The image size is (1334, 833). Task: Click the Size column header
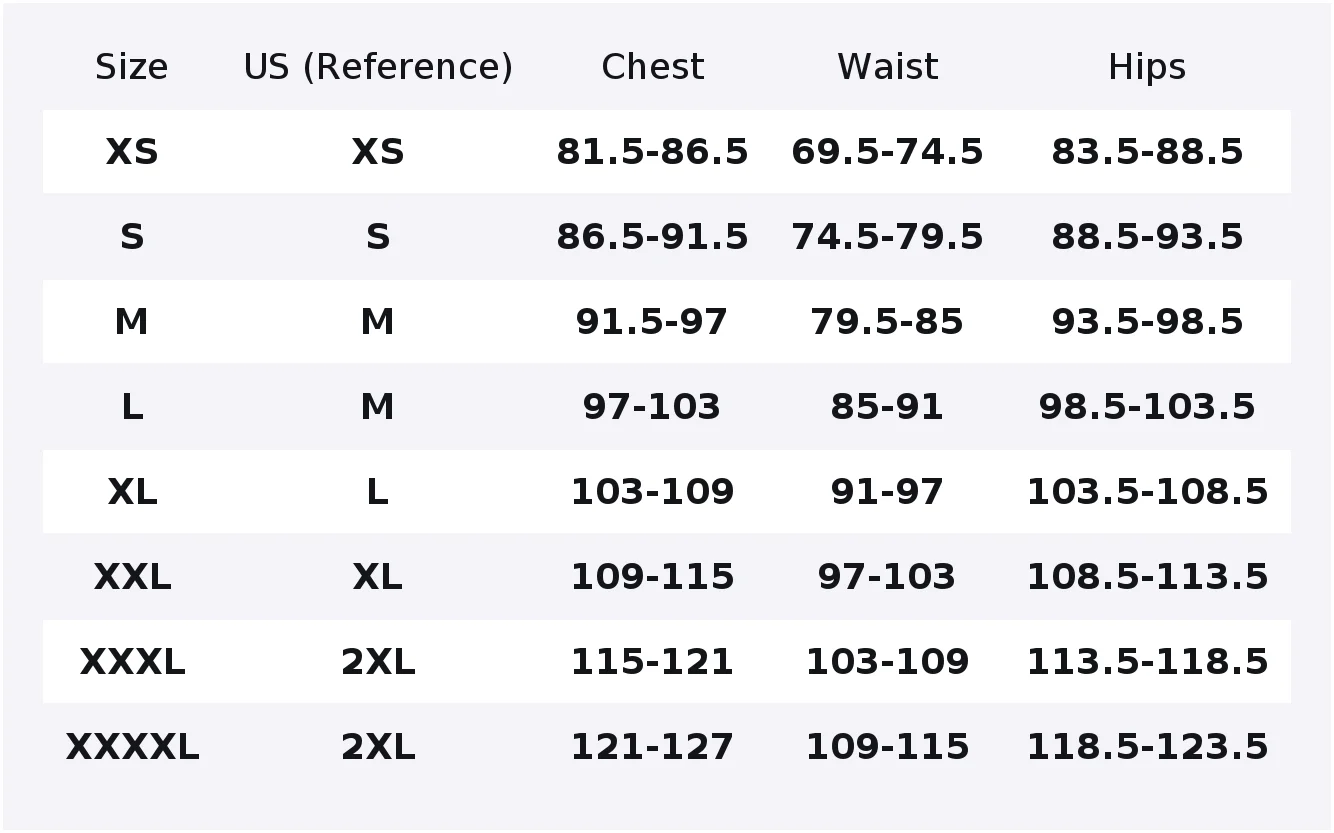[x=131, y=67]
